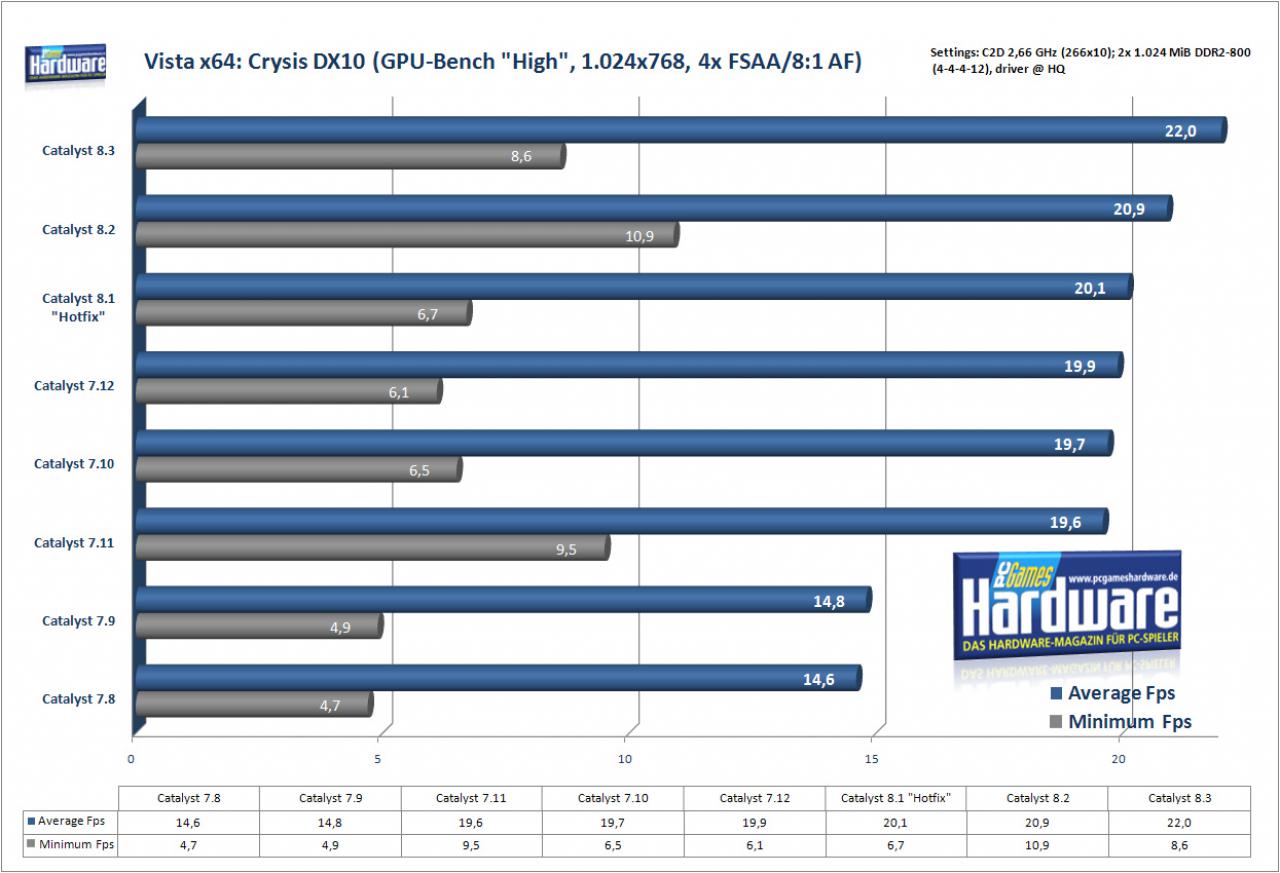Click the table header 'Catalyst 7.12'

coord(755,798)
